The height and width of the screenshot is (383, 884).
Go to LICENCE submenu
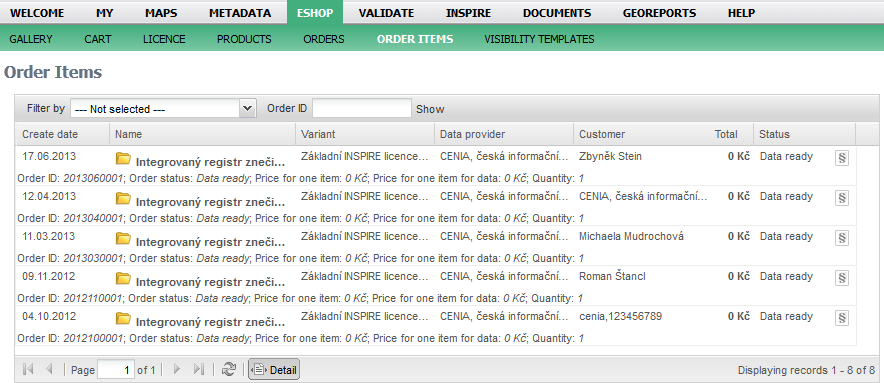click(164, 39)
